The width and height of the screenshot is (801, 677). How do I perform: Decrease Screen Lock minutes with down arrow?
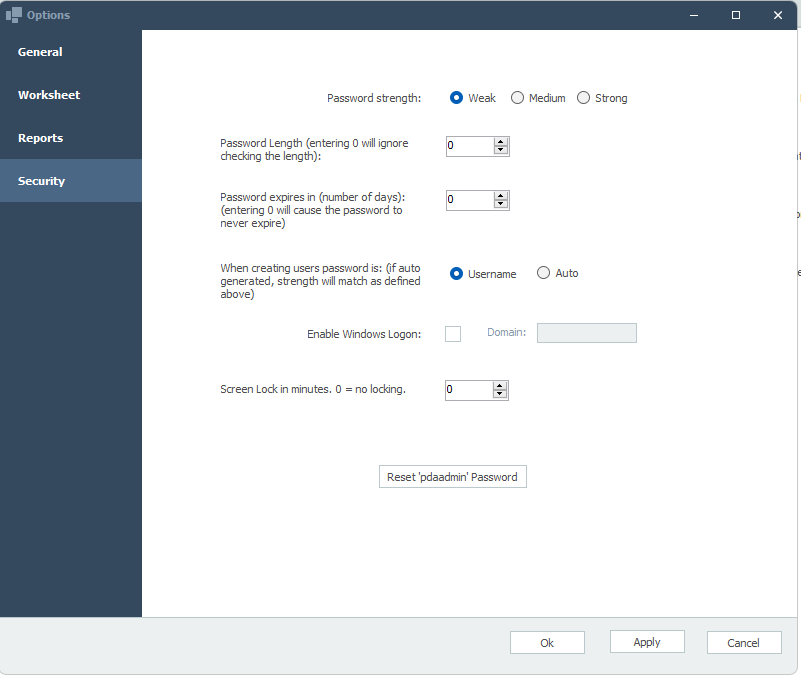(x=500, y=394)
